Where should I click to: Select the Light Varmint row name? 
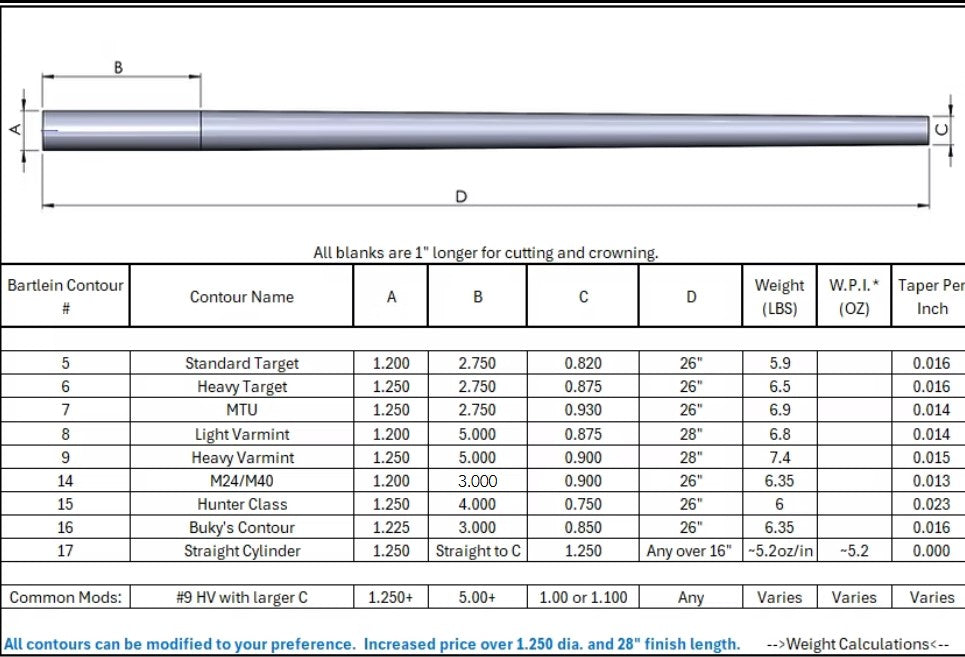click(x=241, y=434)
